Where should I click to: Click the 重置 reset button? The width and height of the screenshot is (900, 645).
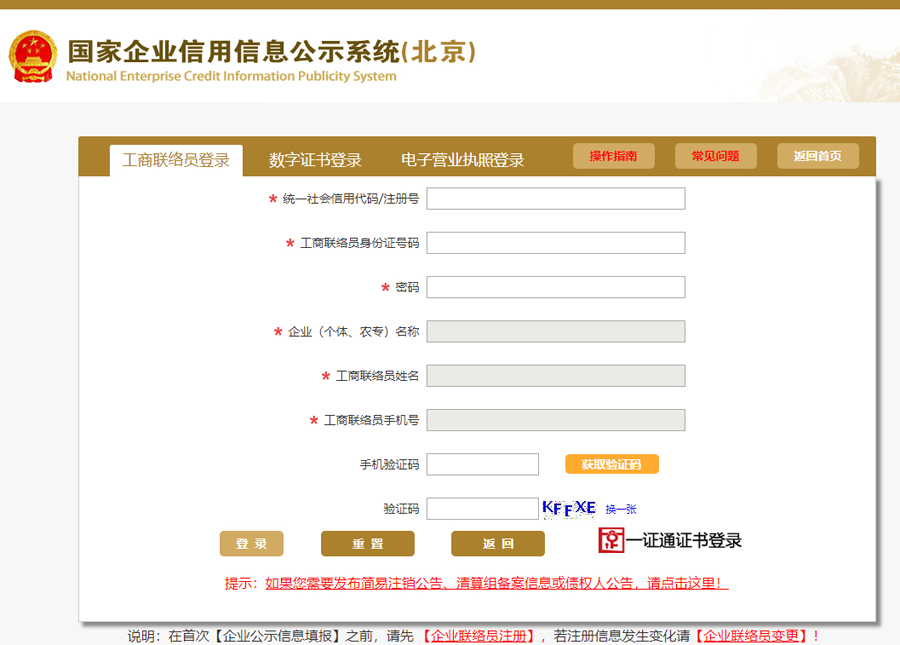(367, 543)
